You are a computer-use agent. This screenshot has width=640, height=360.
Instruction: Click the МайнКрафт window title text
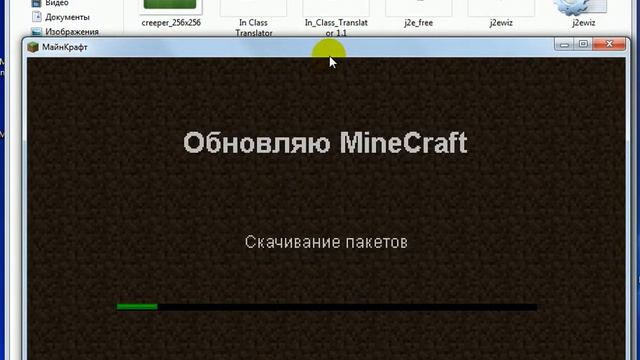(65, 47)
